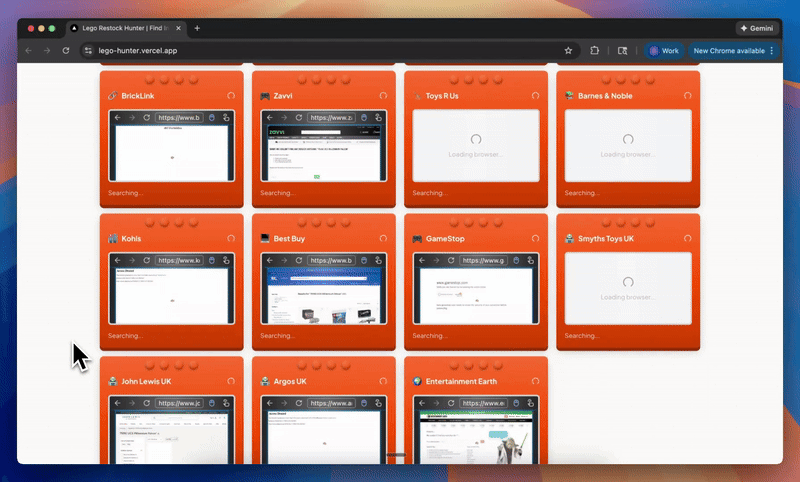Open the Chrome three-dot menu
The width and height of the screenshot is (800, 482).
[x=772, y=50]
